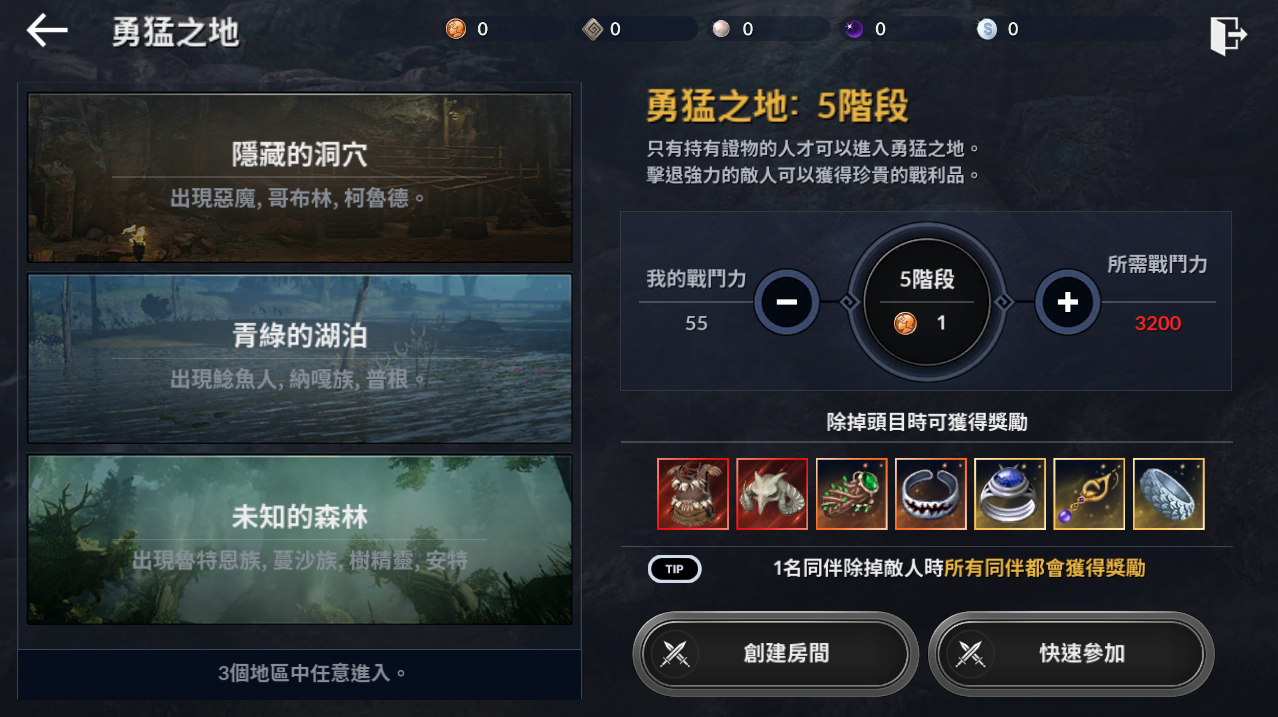Tap the 5階段 stage circle
Screen dimensions: 1278x717
pos(927,302)
